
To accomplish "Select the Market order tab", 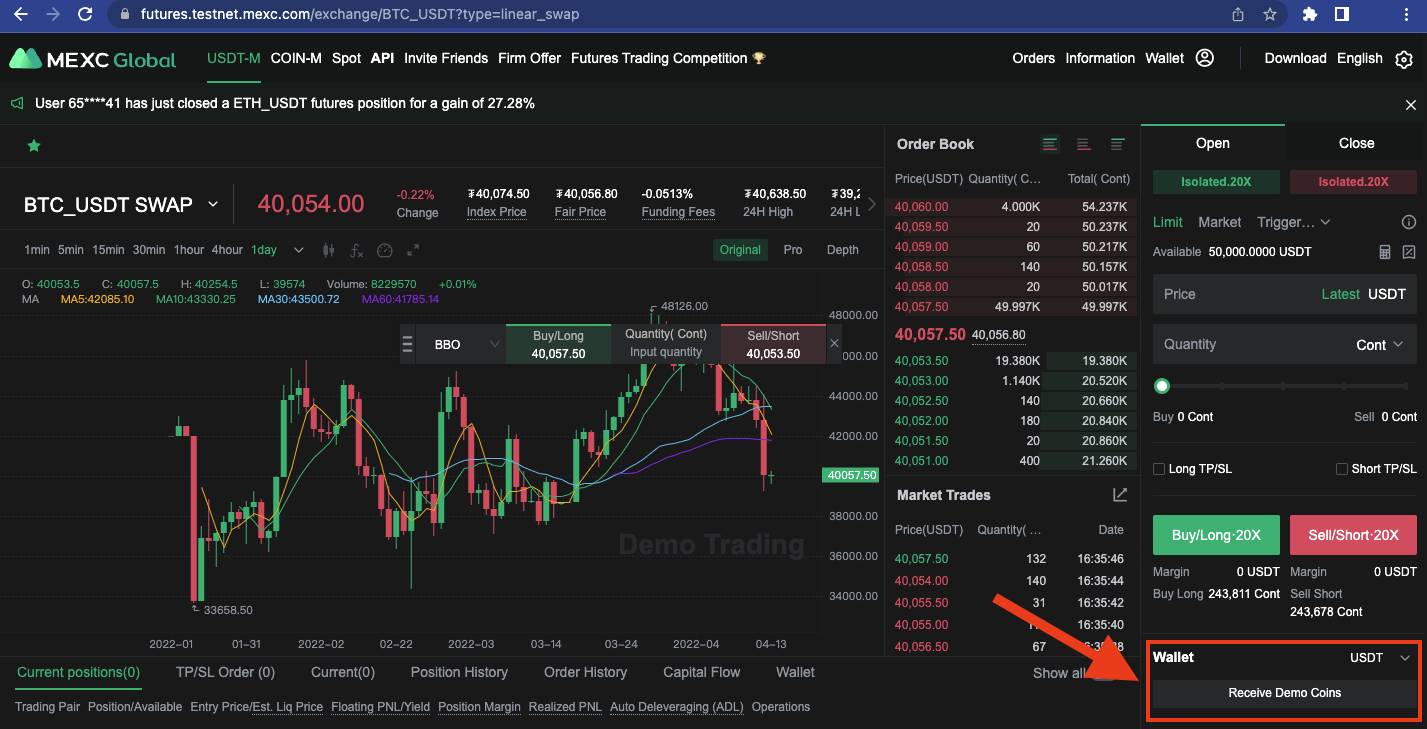I will point(1219,222).
